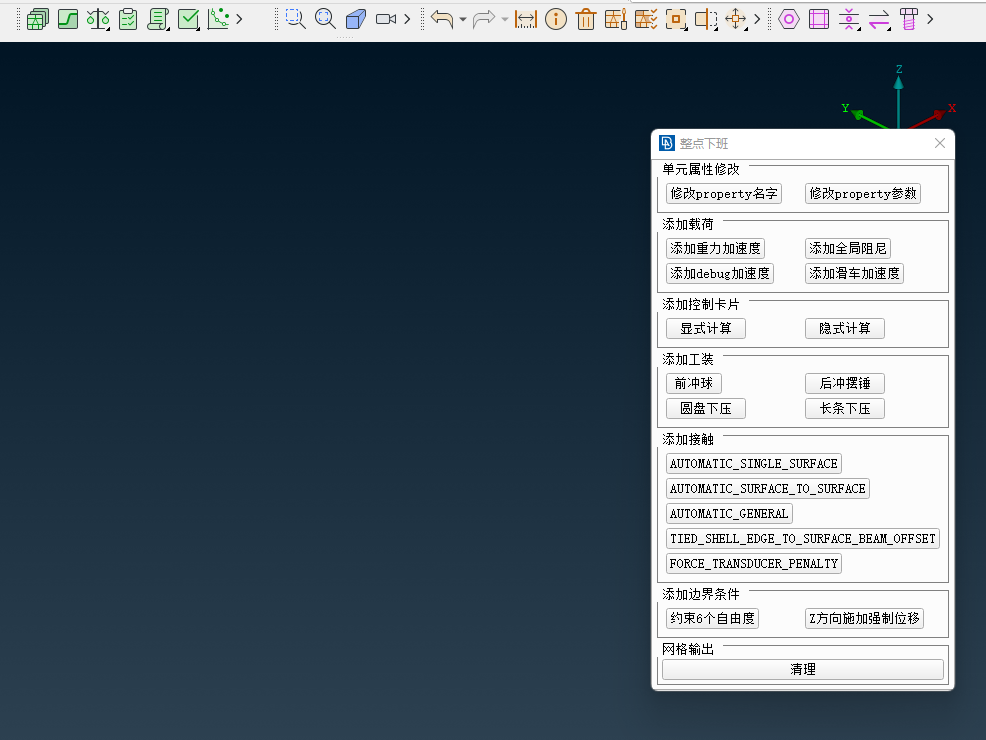Click the Y axis on orientation triad
986x740 pixels.
pyautogui.click(x=865, y=116)
